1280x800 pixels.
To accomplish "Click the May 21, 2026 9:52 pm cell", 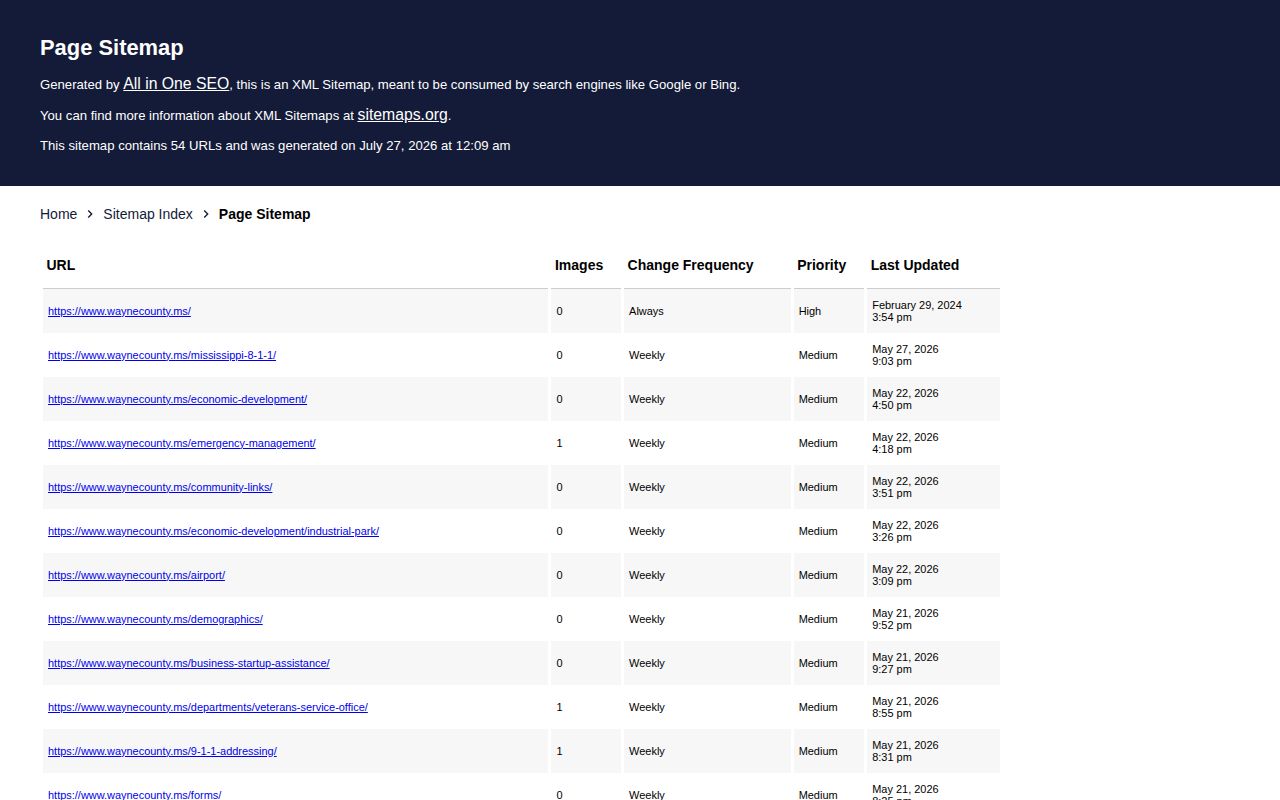I will click(x=933, y=619).
